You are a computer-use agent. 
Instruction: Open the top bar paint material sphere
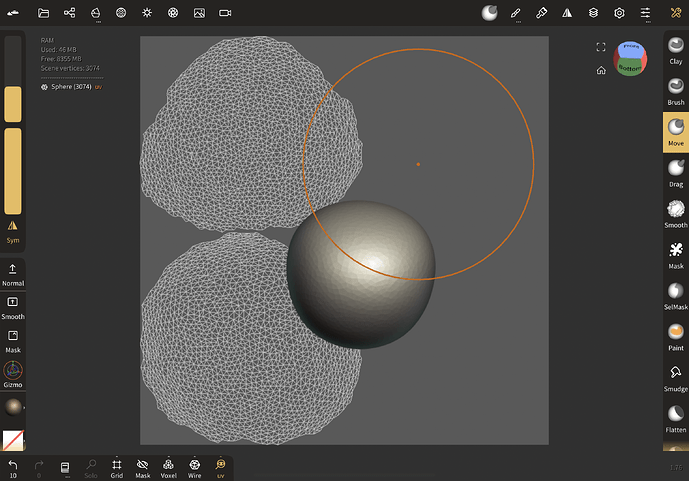click(490, 13)
